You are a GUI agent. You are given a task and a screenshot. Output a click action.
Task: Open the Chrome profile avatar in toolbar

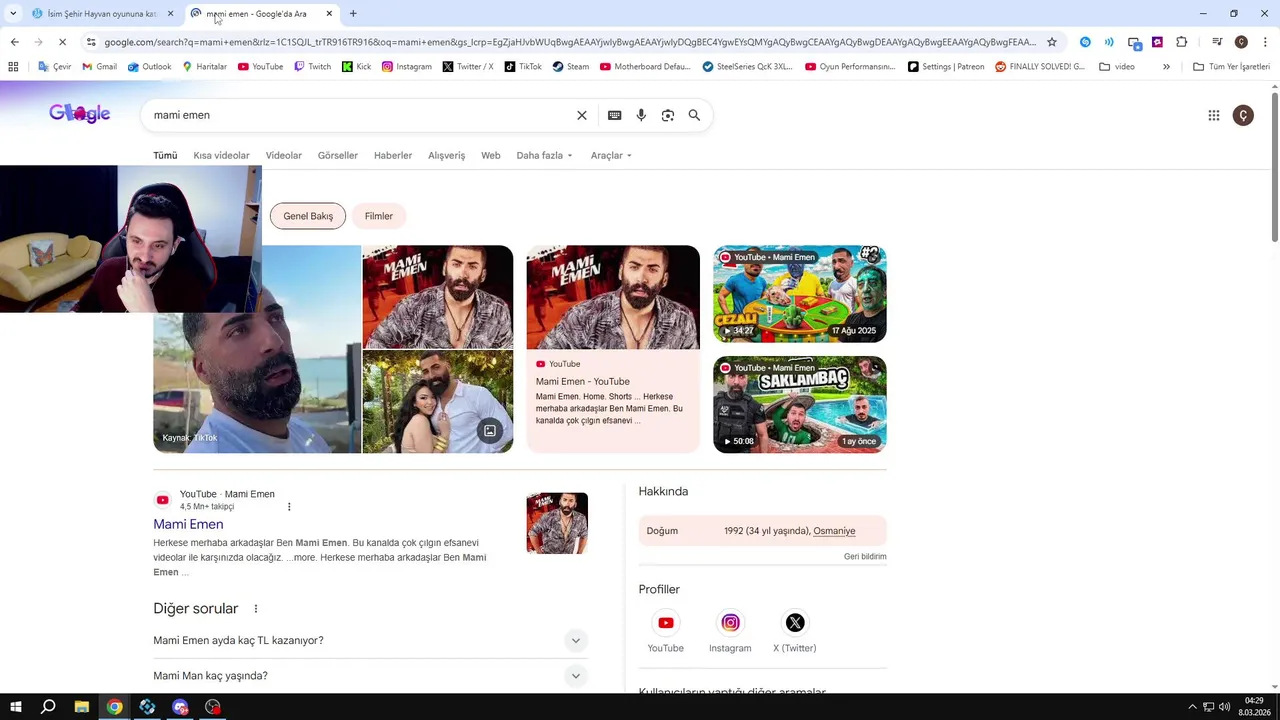point(1241,42)
